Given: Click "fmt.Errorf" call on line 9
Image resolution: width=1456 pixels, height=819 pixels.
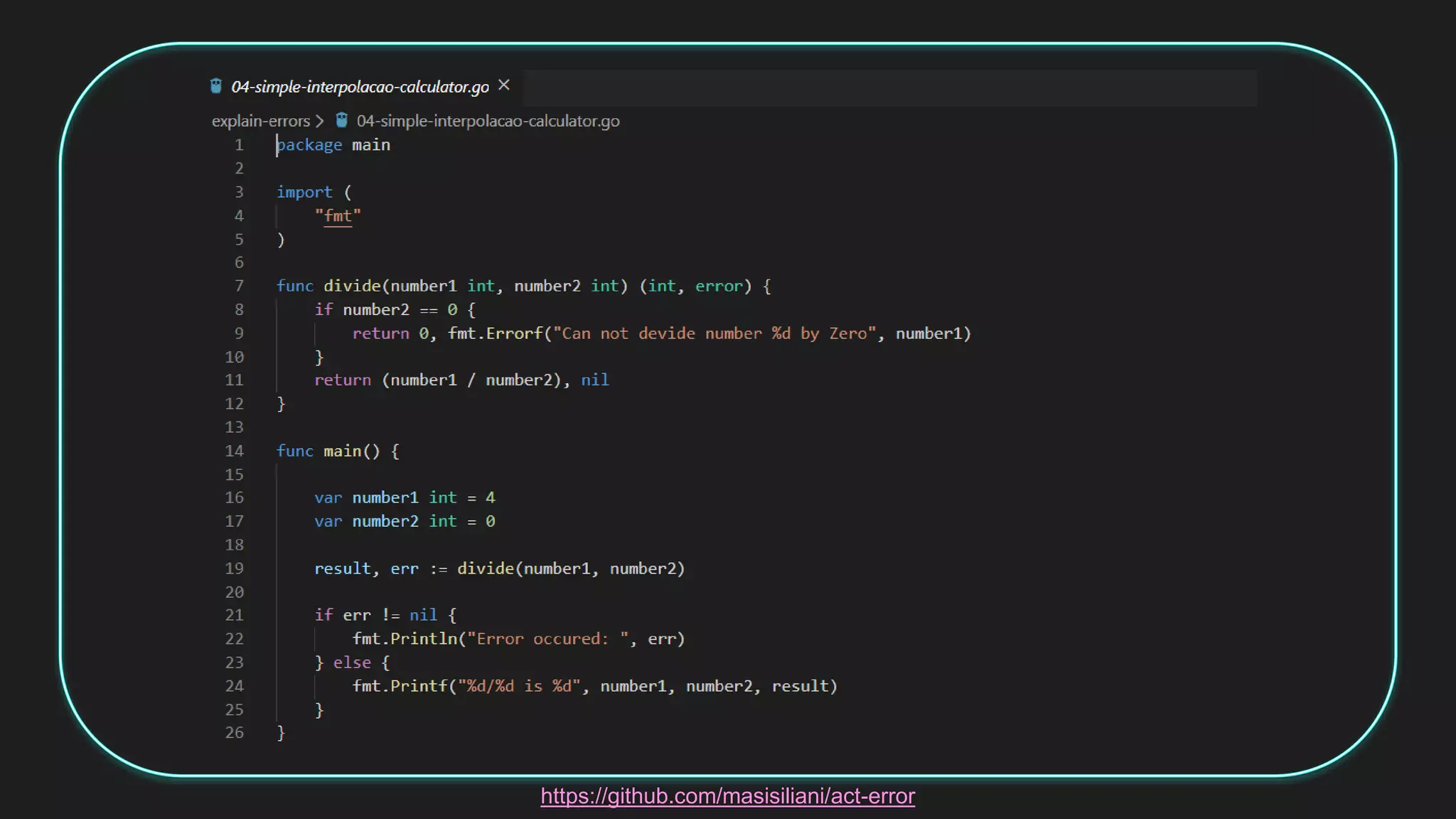Looking at the screenshot, I should pyautogui.click(x=495, y=333).
